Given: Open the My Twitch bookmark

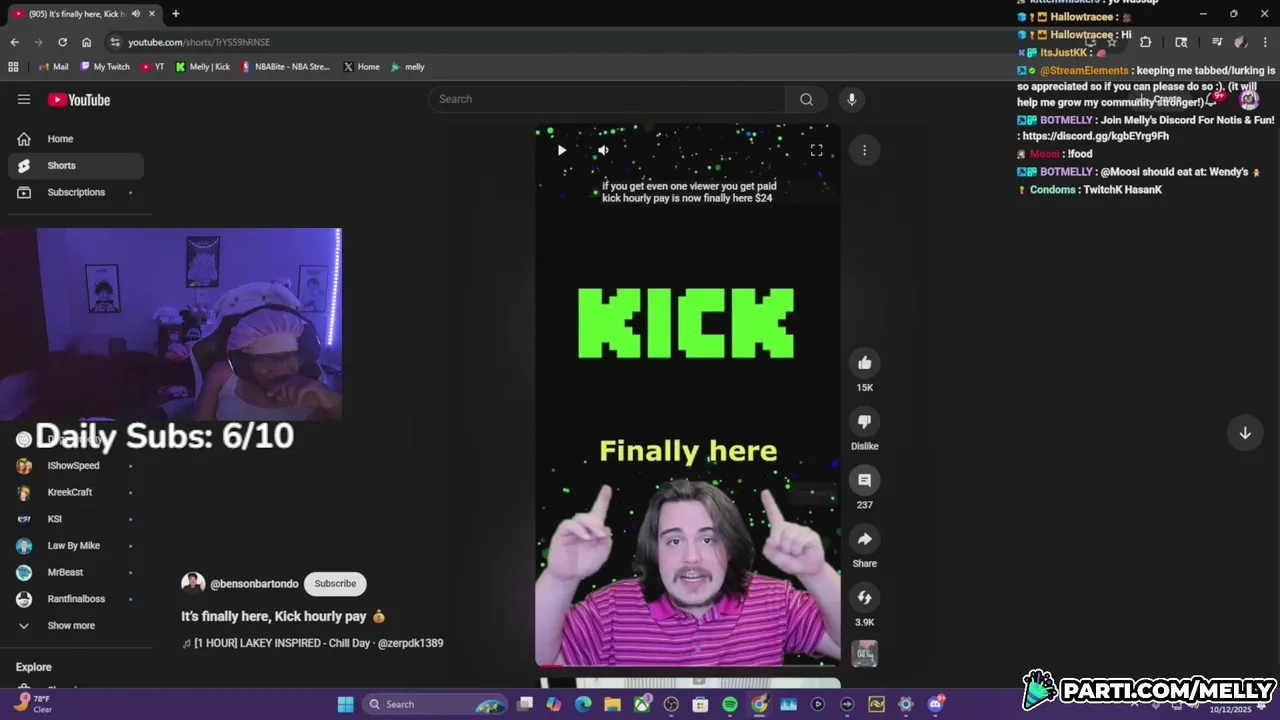Looking at the screenshot, I should (105, 67).
